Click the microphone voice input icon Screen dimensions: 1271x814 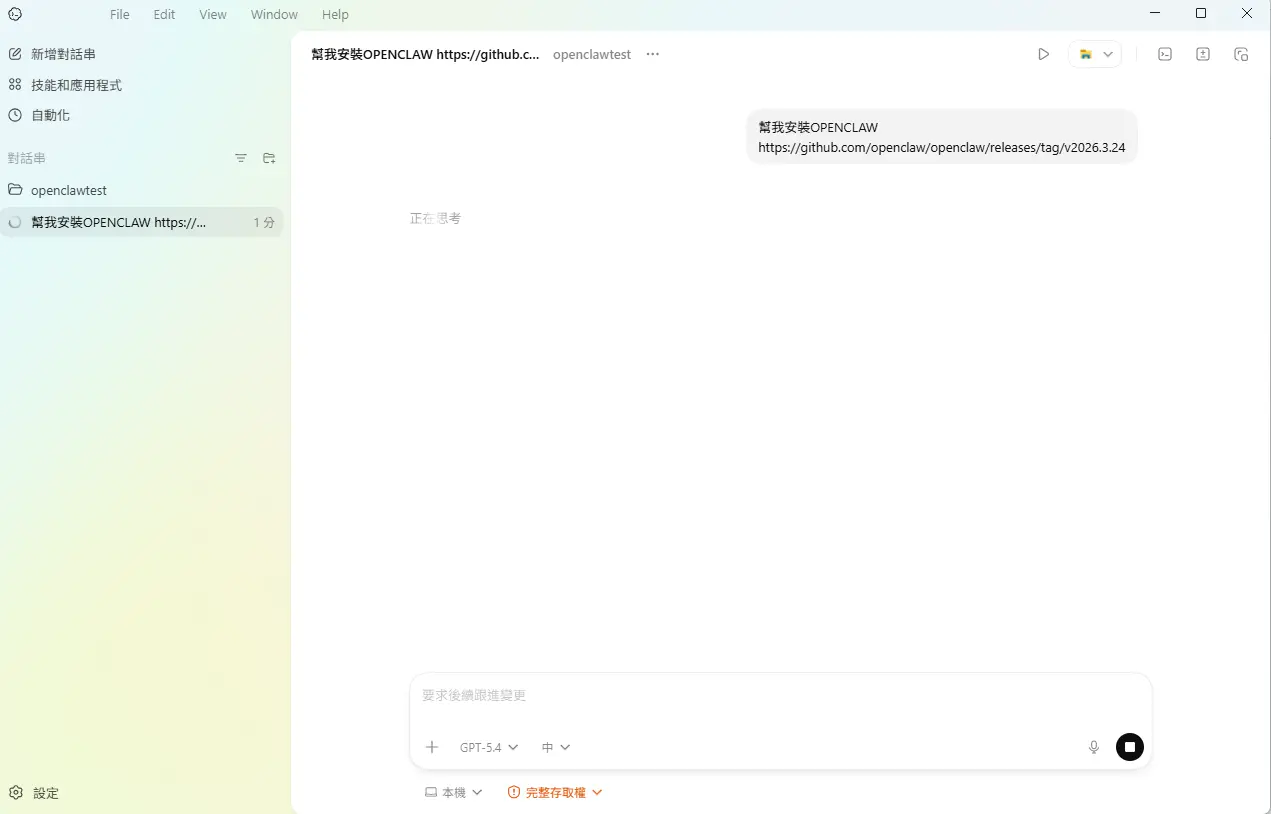pyautogui.click(x=1093, y=747)
